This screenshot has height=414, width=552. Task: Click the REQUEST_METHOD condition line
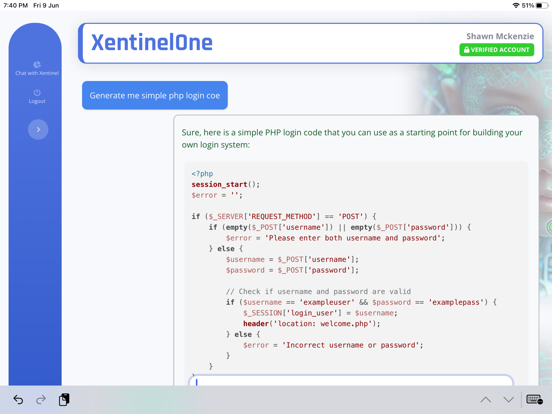click(284, 217)
